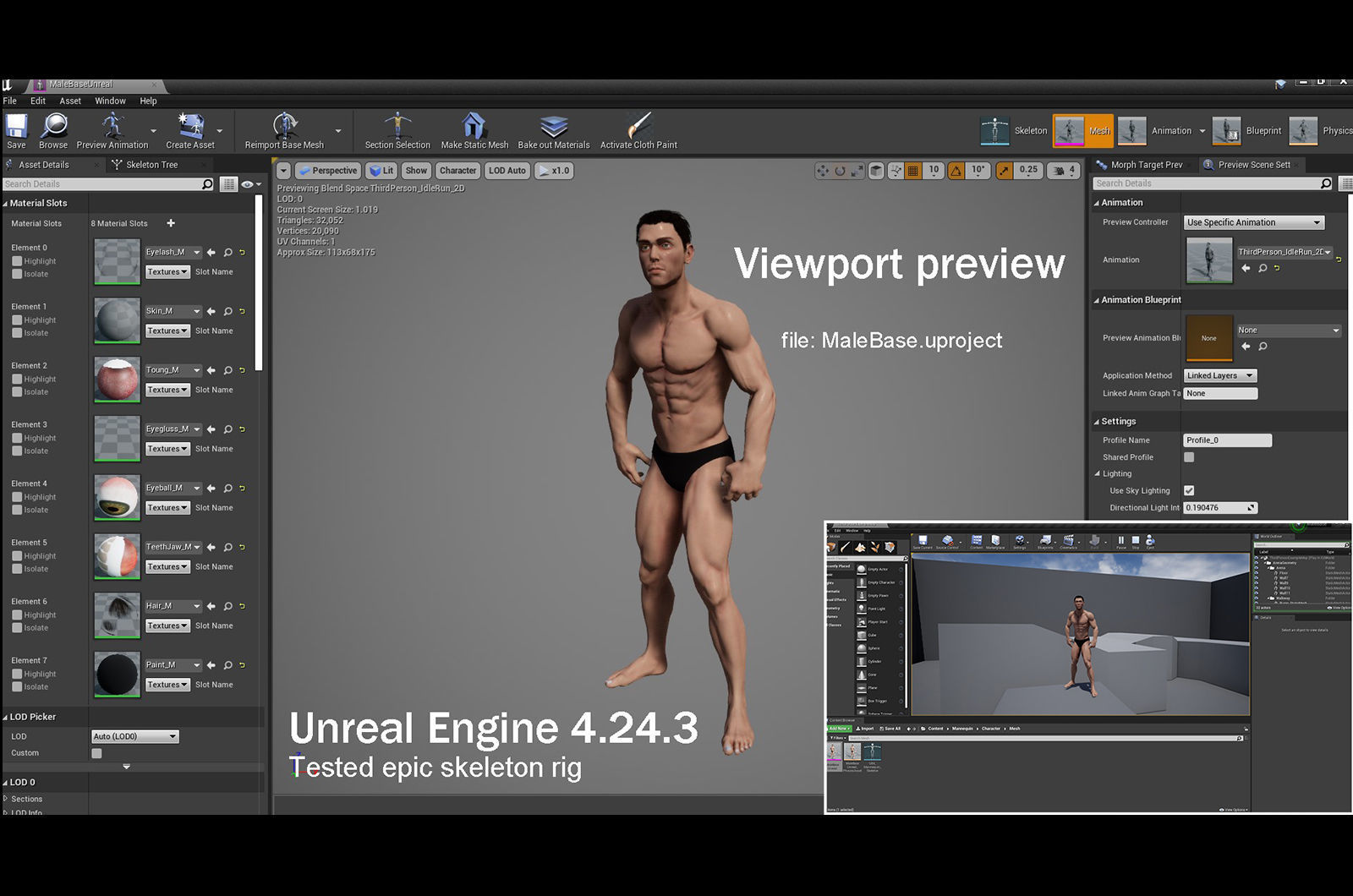Open the Preview Controller dropdown

tap(1254, 222)
